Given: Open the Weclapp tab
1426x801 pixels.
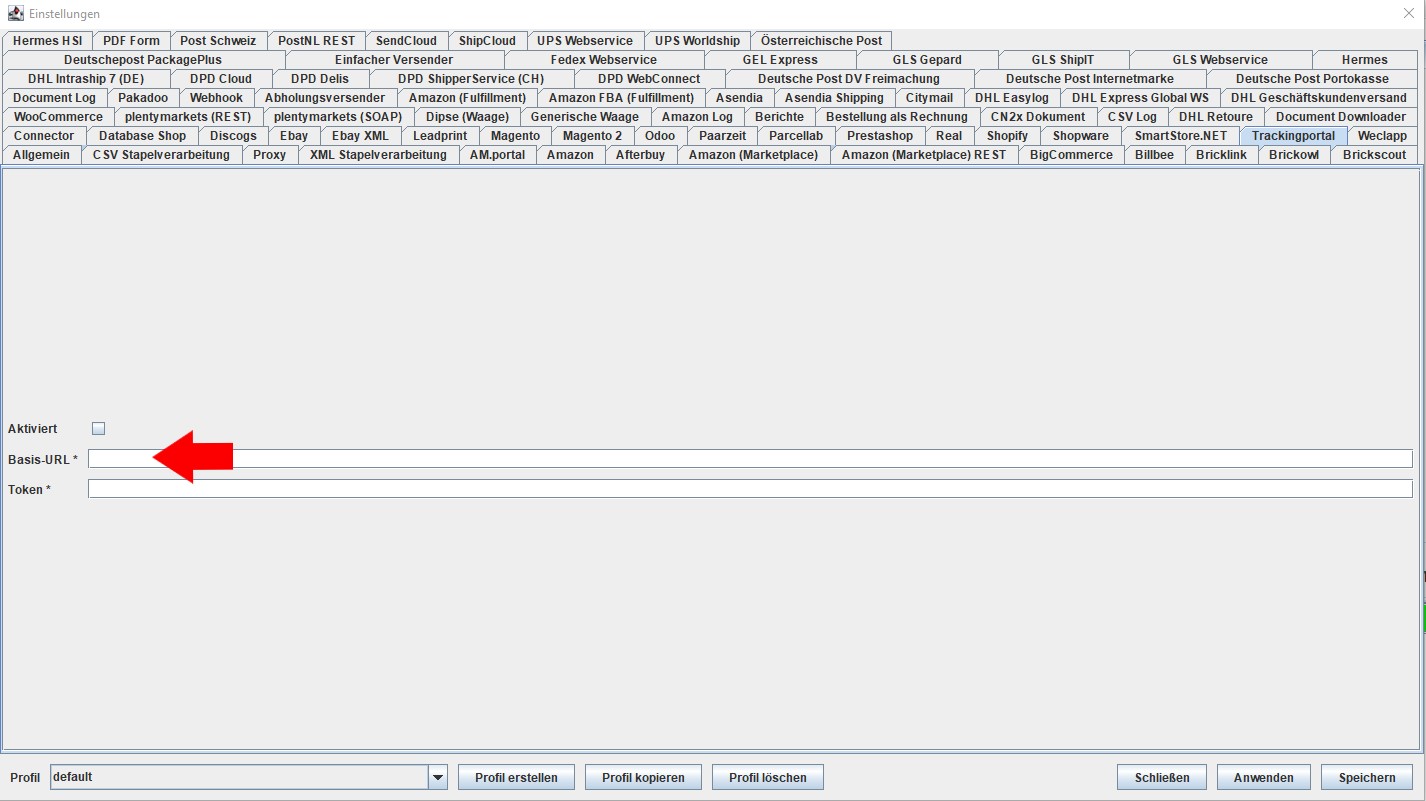Looking at the screenshot, I should [x=1382, y=136].
